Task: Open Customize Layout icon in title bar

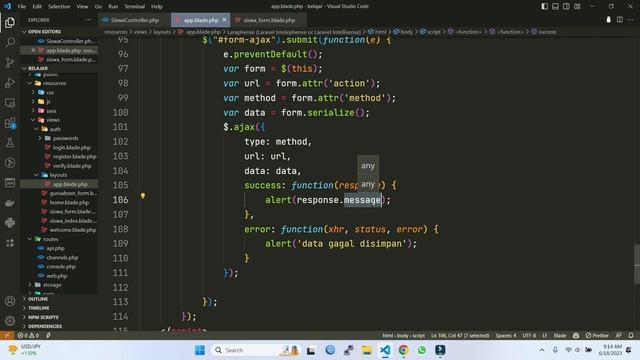Action: (577, 6)
